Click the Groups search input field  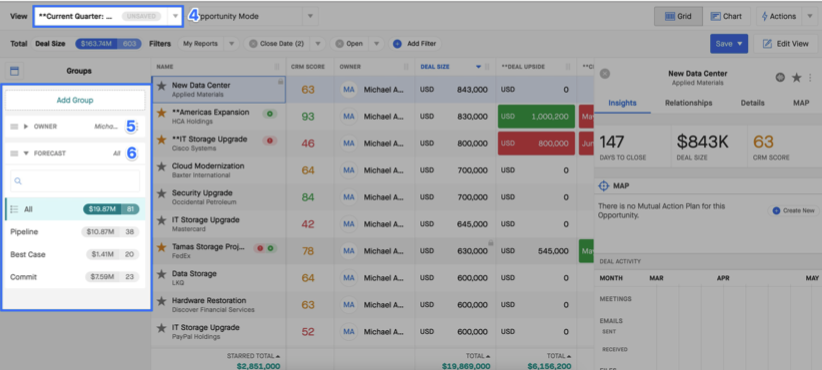point(75,181)
